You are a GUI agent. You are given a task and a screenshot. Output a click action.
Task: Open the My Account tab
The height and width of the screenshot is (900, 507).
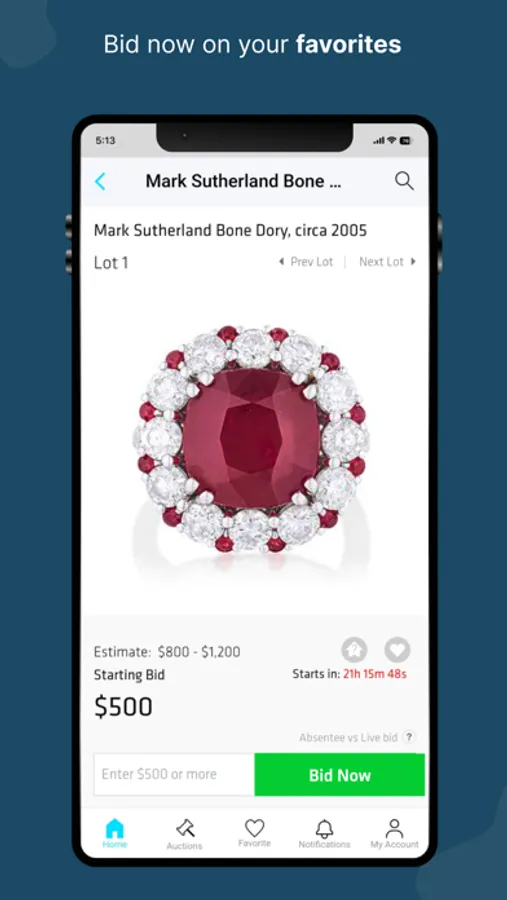394,833
